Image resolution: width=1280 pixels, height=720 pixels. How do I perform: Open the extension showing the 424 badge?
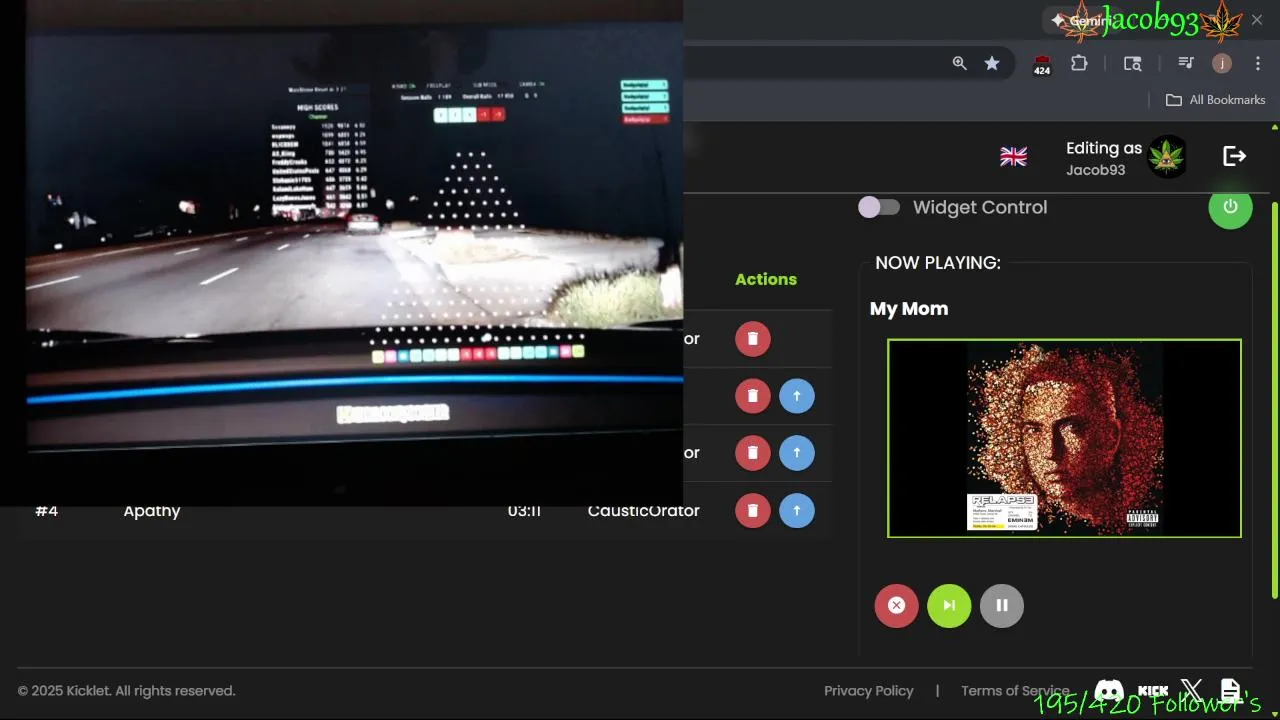click(x=1042, y=64)
